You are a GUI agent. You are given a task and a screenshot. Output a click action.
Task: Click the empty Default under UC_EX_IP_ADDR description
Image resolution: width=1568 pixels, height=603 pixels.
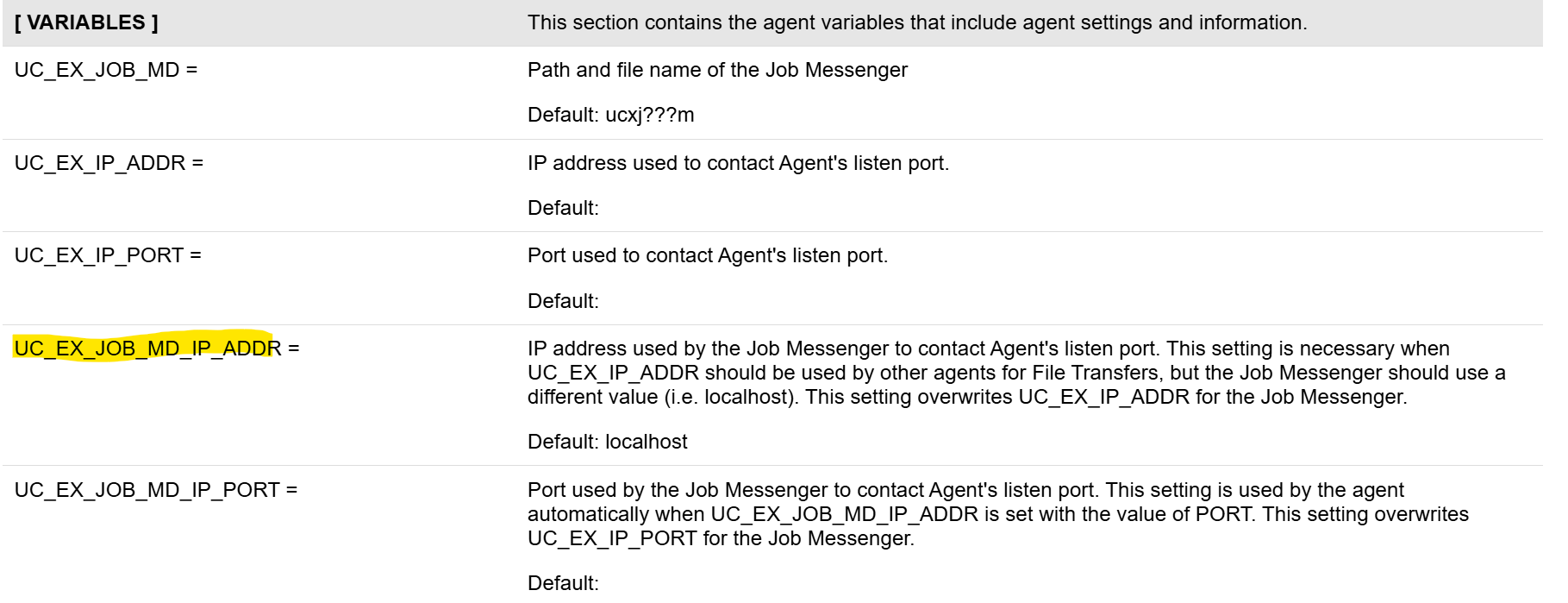click(563, 208)
